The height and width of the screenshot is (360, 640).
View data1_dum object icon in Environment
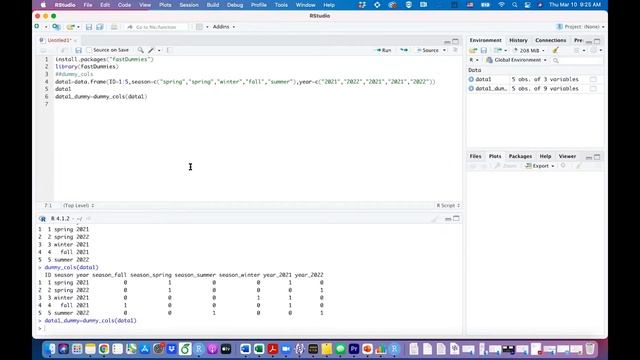click(x=471, y=88)
